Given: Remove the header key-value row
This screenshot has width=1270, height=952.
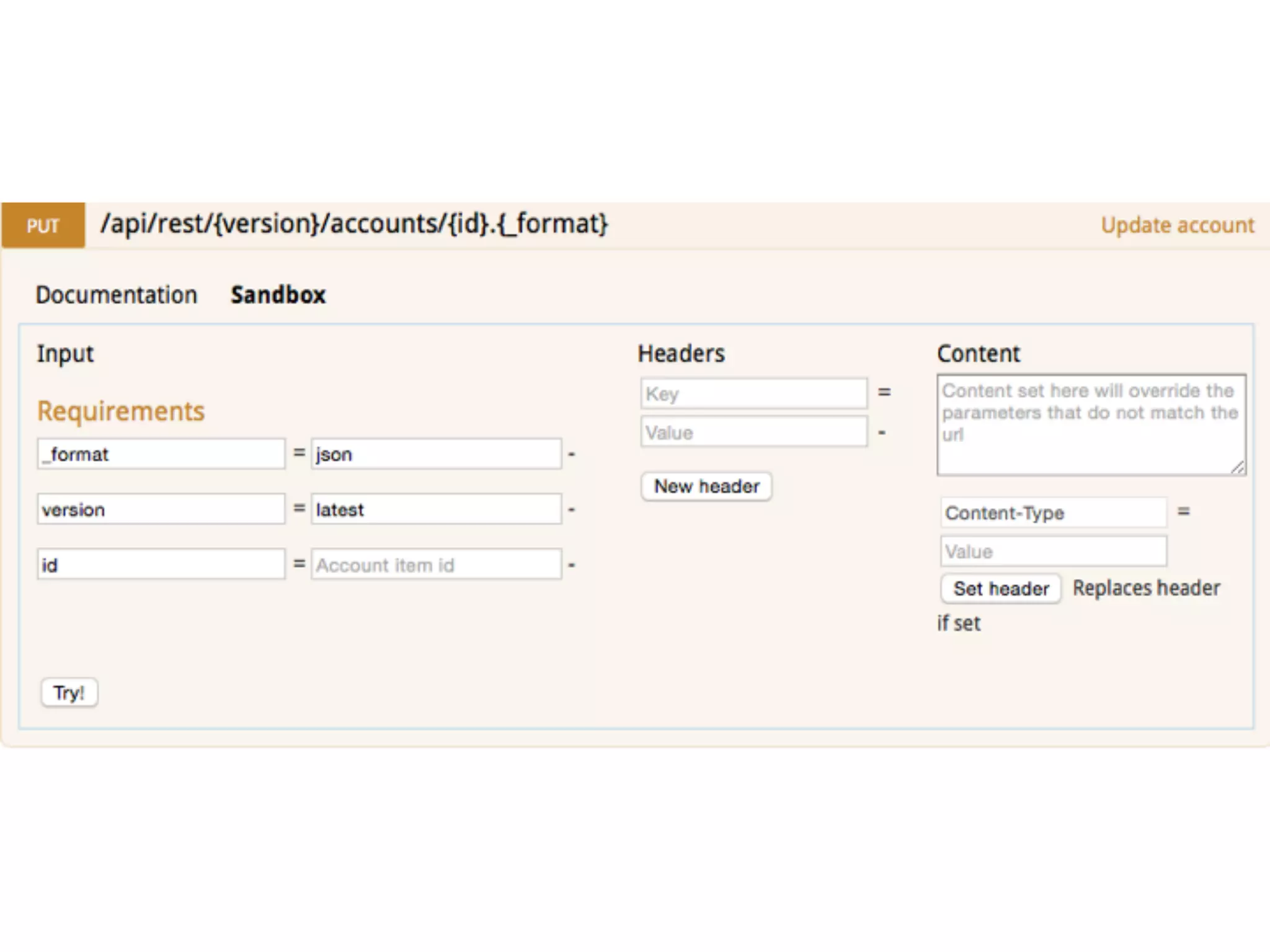Looking at the screenshot, I should [x=882, y=432].
